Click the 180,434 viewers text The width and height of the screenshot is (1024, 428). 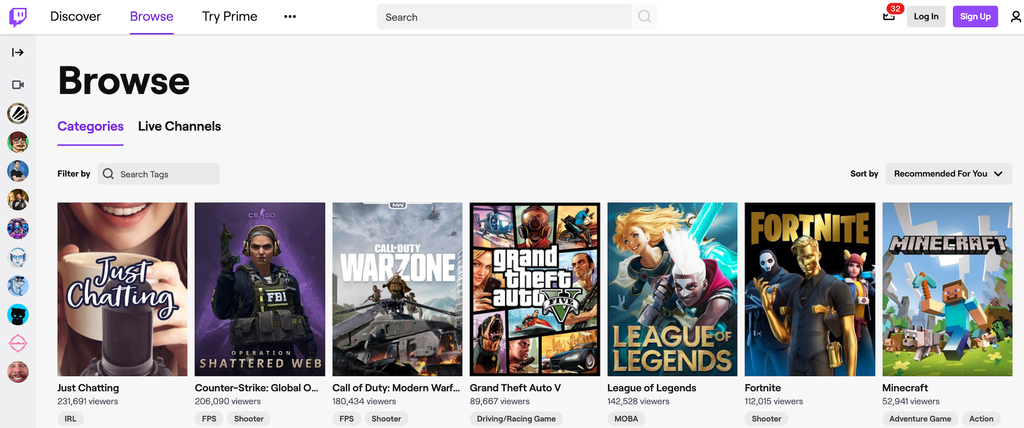tap(364, 401)
